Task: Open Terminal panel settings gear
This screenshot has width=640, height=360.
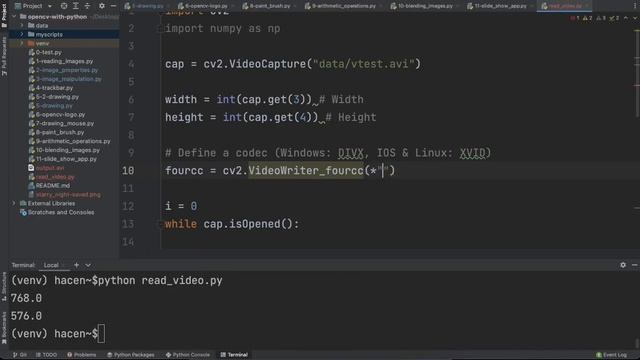Action: [623, 265]
